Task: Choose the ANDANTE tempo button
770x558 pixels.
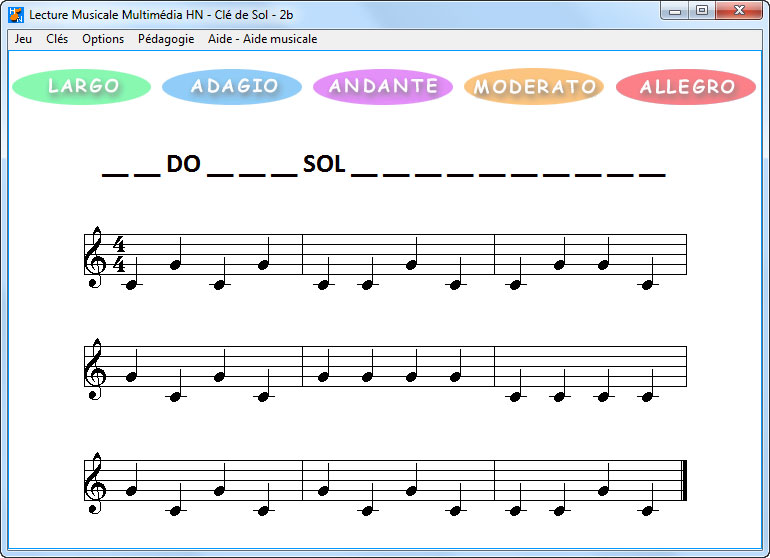Action: click(x=383, y=86)
